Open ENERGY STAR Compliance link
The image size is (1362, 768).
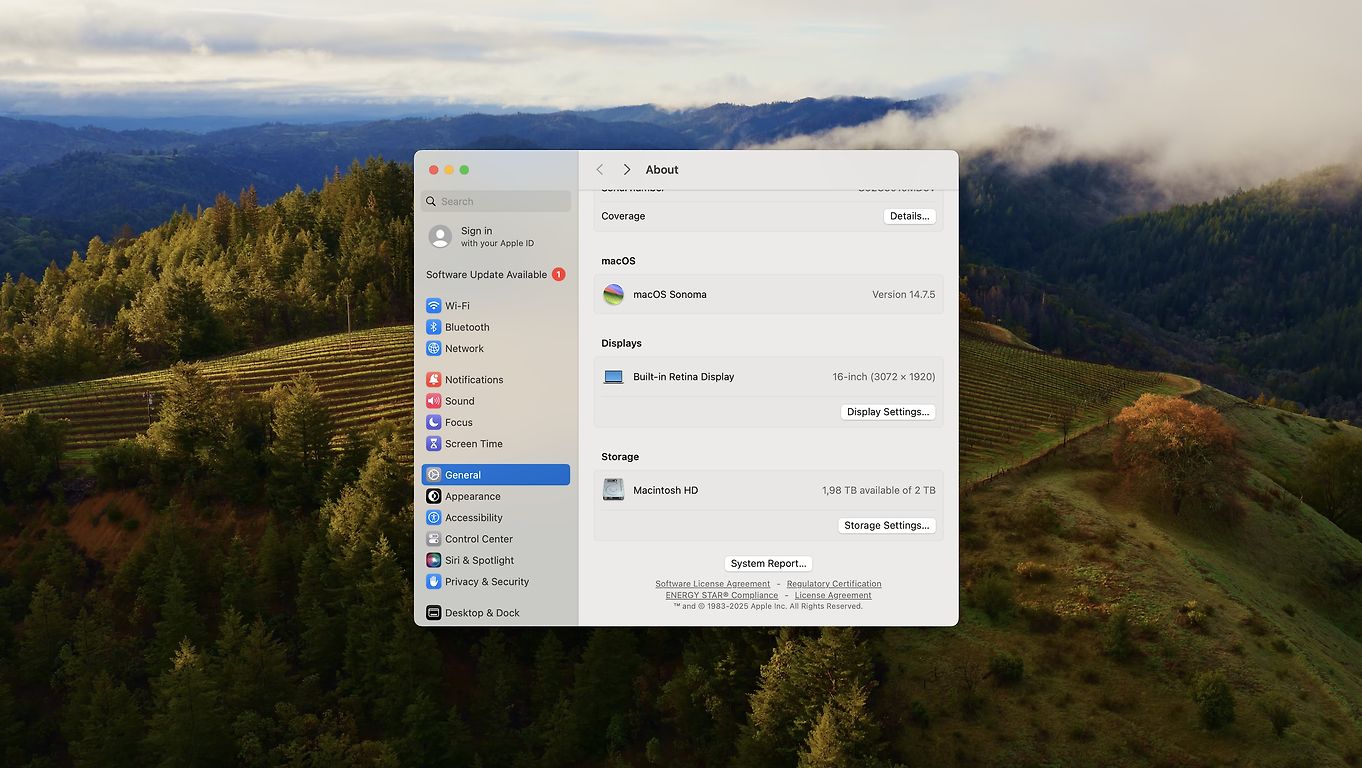[x=722, y=595]
